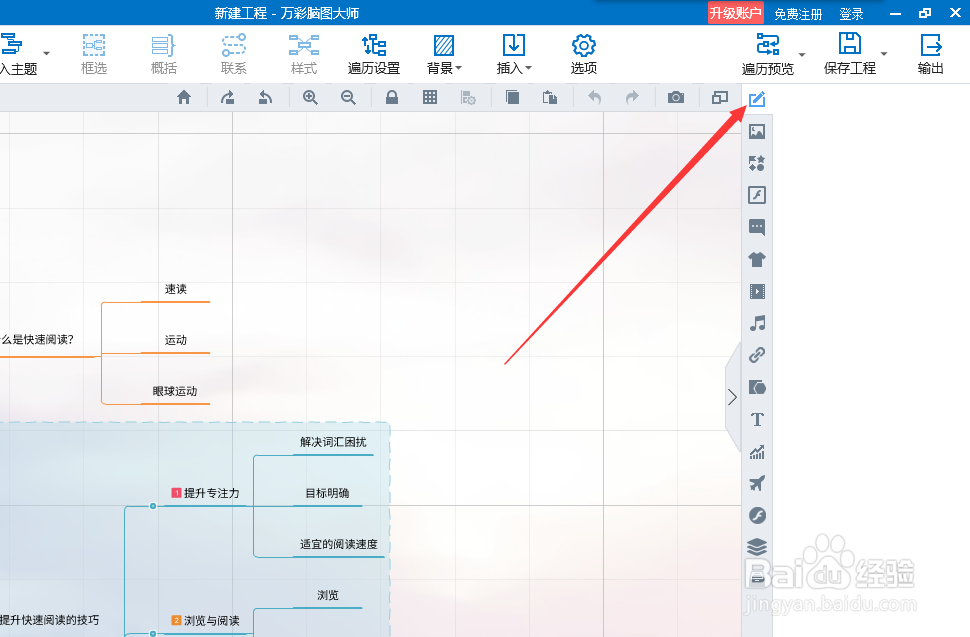Viewport: 970px width, 637px height.
Task: Open the hyperlink chain icon
Action: (757, 355)
